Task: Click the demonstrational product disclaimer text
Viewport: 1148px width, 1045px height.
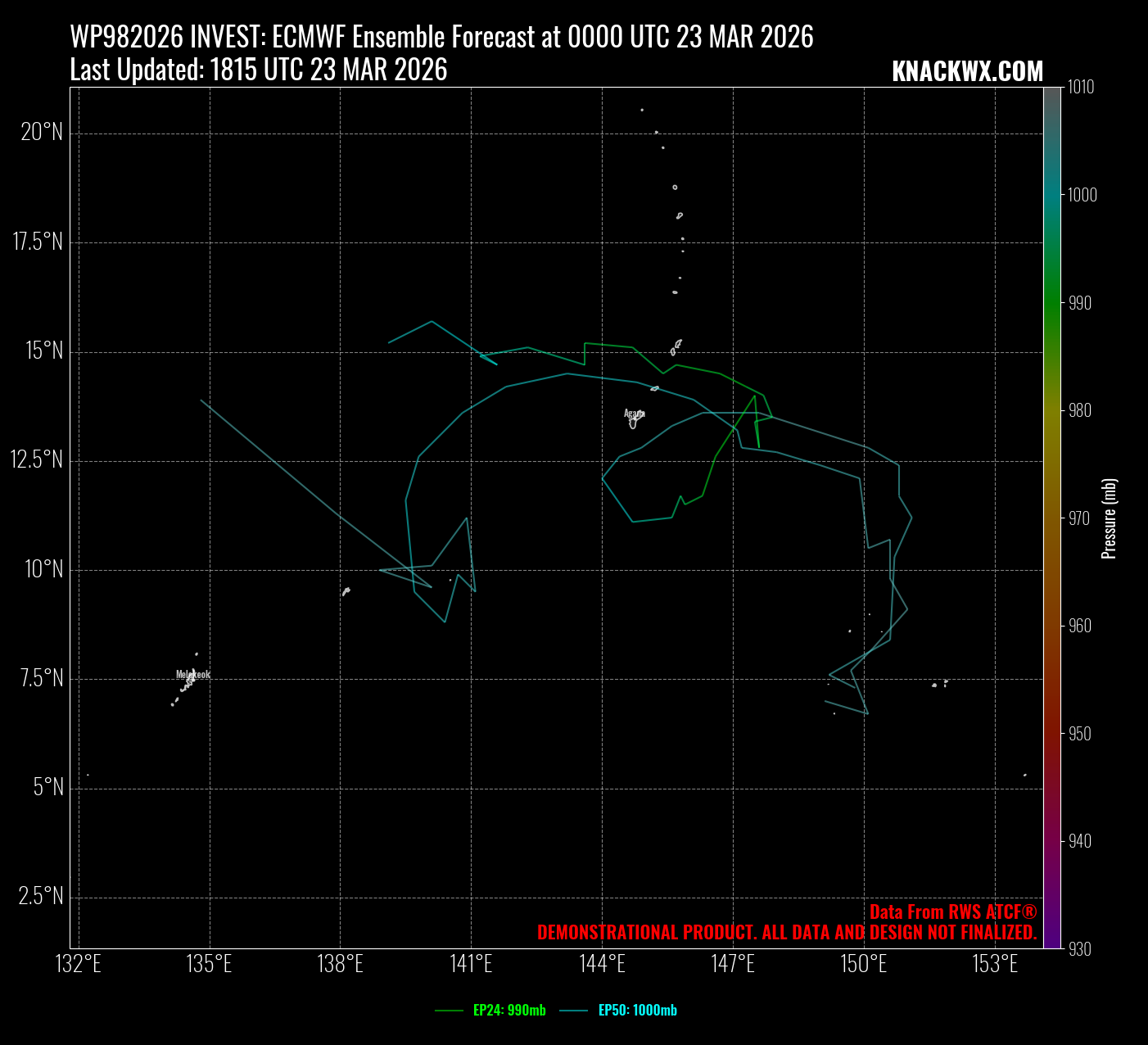Action: tap(787, 933)
